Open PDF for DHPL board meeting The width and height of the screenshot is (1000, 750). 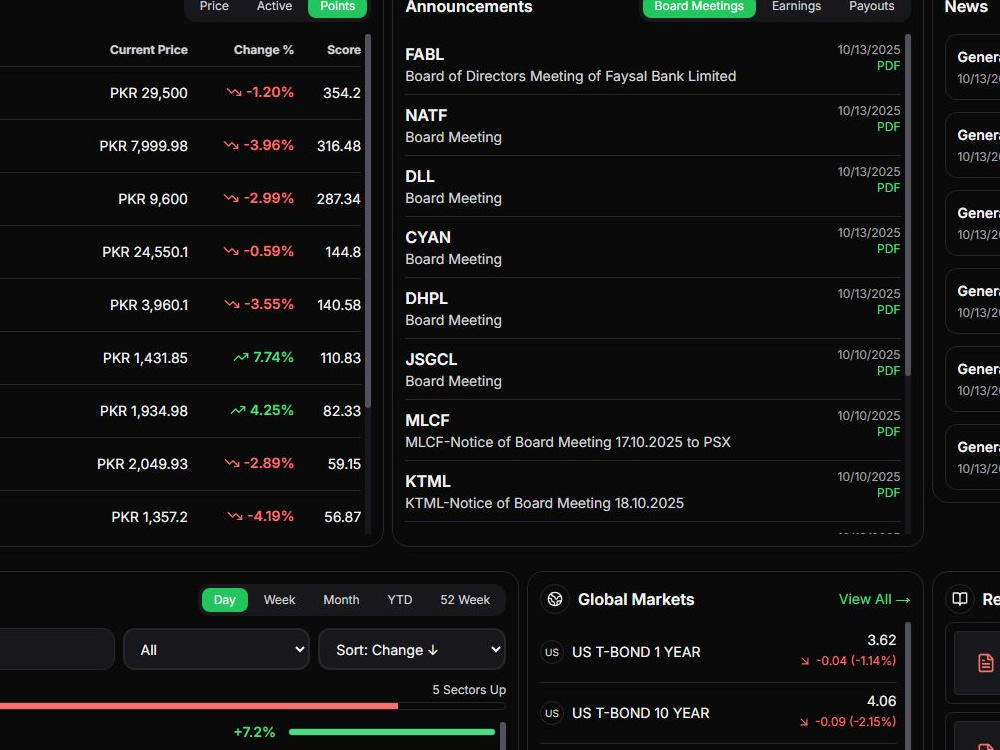point(888,309)
